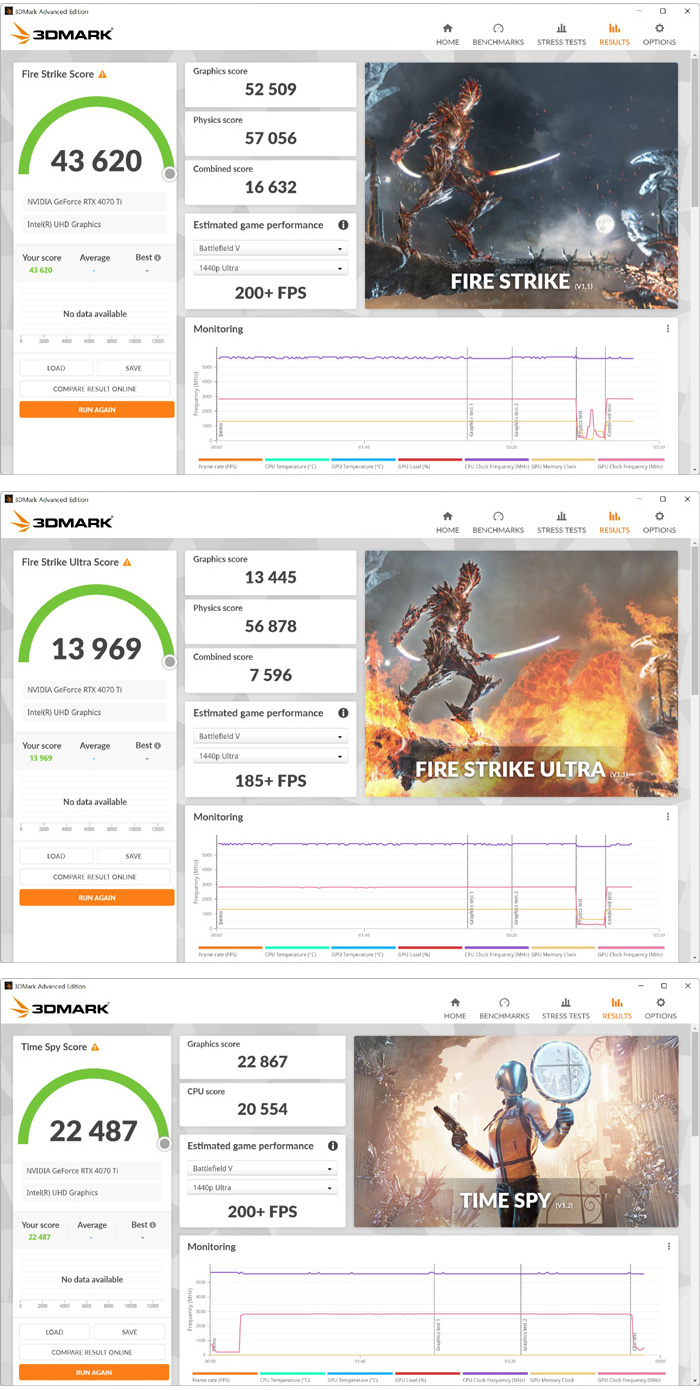Viewport: 700px width, 1390px height.
Task: Click info icon next to Best, Fire Strike Ultra
Action: pyautogui.click(x=158, y=745)
